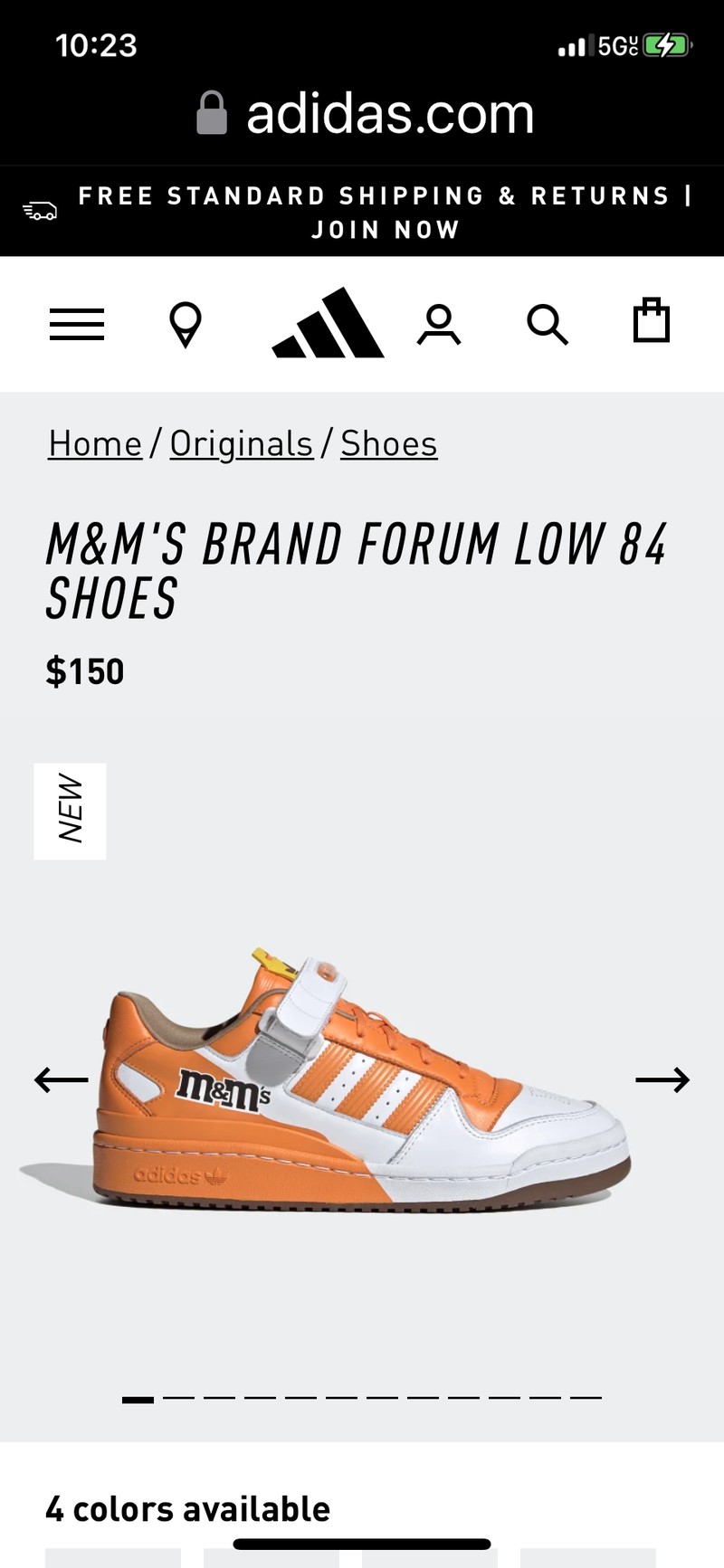The image size is (724, 1568).
Task: Show previous product image with left arrow
Action: pyautogui.click(x=61, y=1079)
